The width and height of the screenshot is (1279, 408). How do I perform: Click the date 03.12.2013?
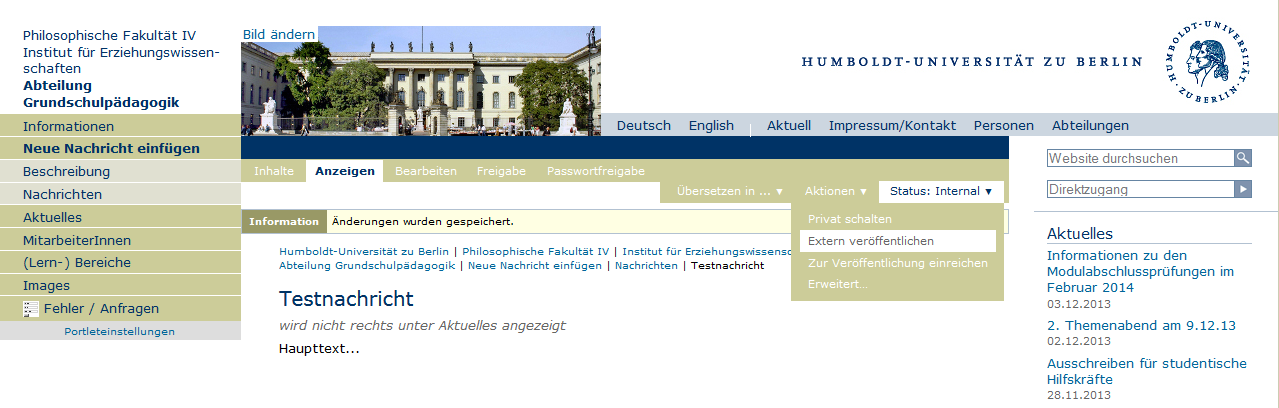pyautogui.click(x=1079, y=303)
